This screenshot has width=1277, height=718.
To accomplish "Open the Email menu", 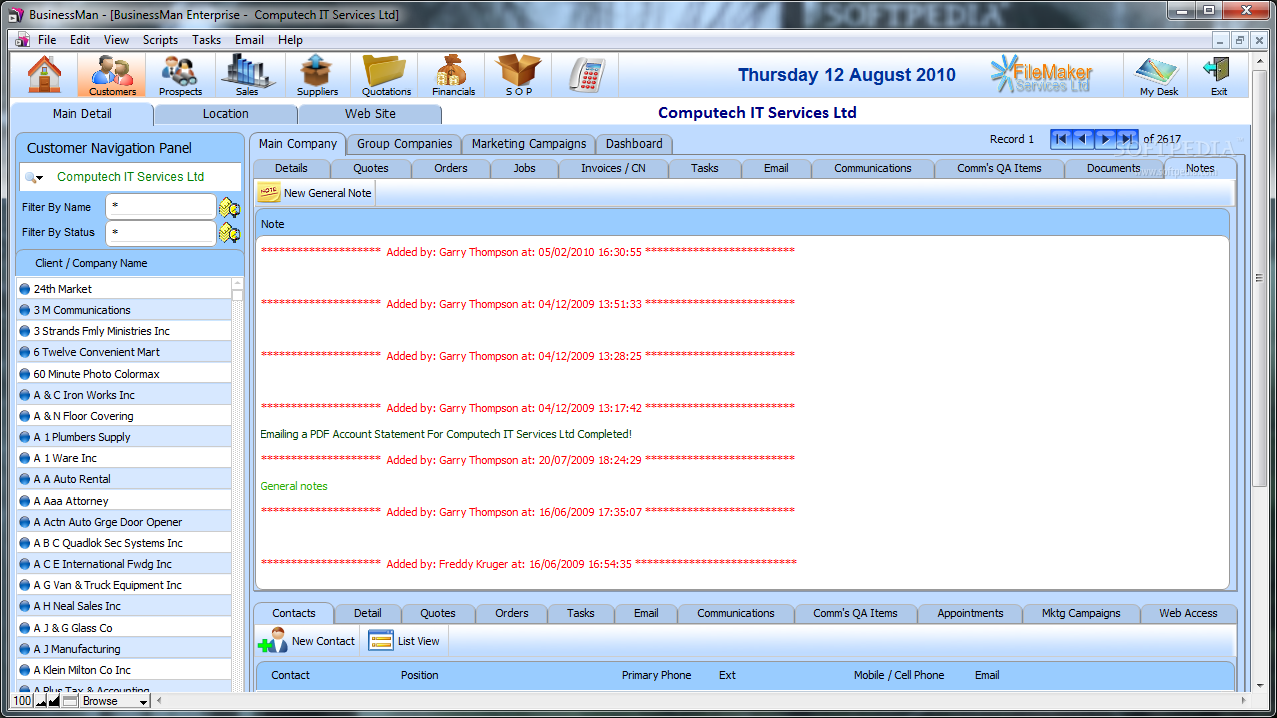I will 249,40.
